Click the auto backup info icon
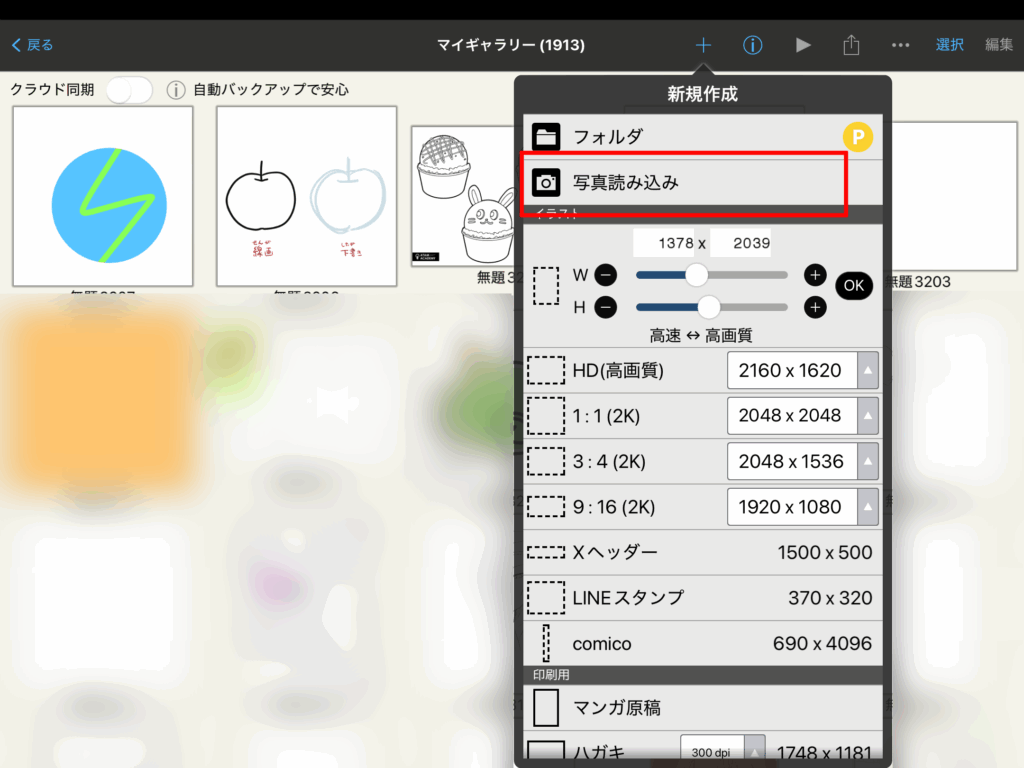This screenshot has width=1024, height=768. pos(176,90)
